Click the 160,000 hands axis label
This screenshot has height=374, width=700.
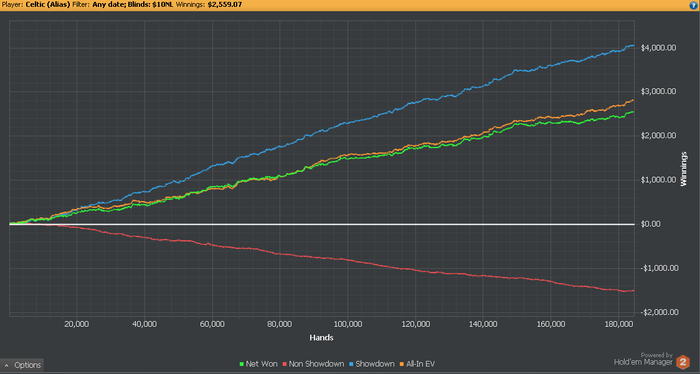pyautogui.click(x=551, y=324)
